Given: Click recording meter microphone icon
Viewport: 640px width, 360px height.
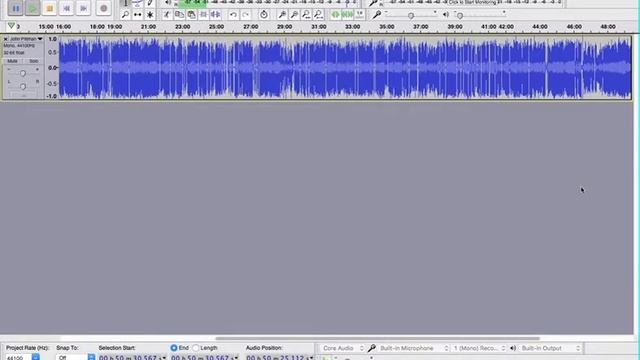Looking at the screenshot, I should (373, 3).
